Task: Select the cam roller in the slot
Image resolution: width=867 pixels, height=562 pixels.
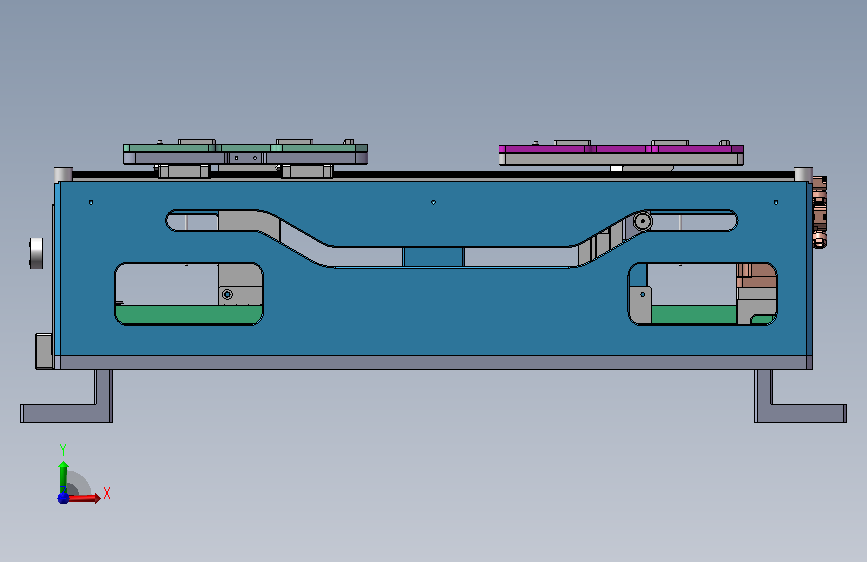Action: point(642,221)
